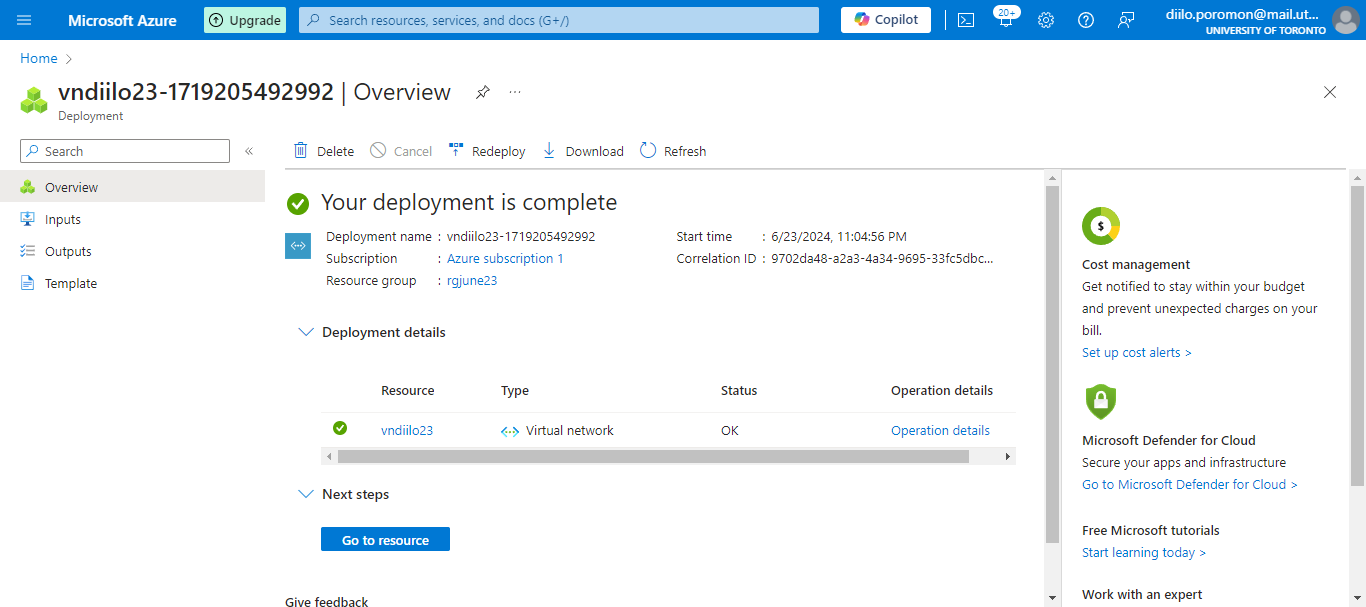Launch Cloud Shell from the top bar
This screenshot has width=1366, height=607.
pos(966,20)
